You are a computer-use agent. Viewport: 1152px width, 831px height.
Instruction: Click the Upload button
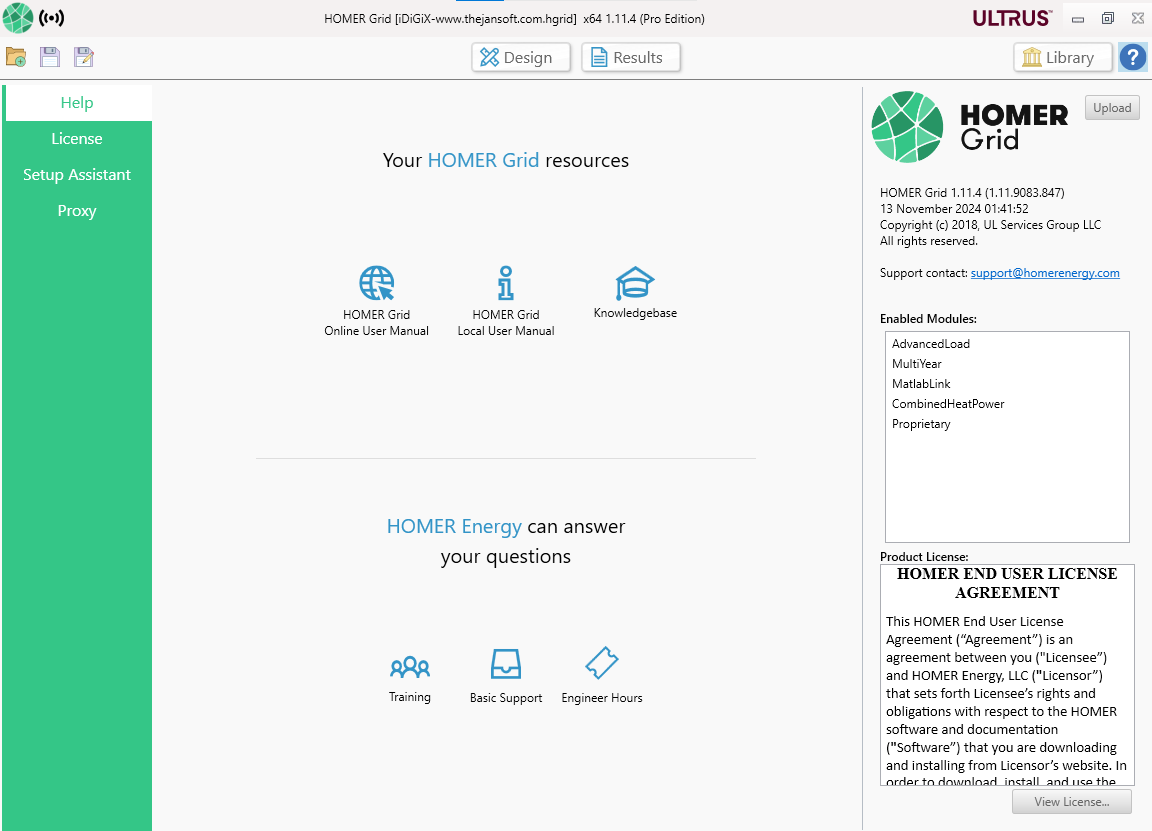[x=1112, y=108]
